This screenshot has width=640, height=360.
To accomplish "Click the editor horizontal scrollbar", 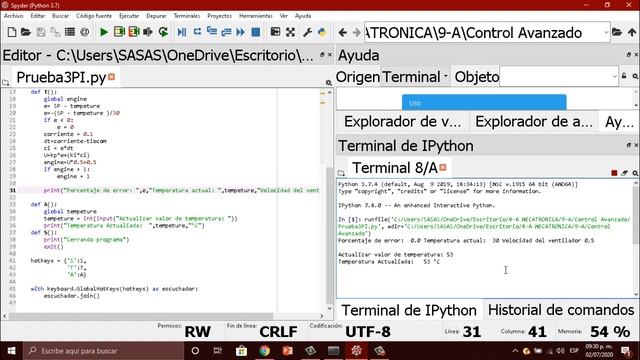I will pos(141,316).
